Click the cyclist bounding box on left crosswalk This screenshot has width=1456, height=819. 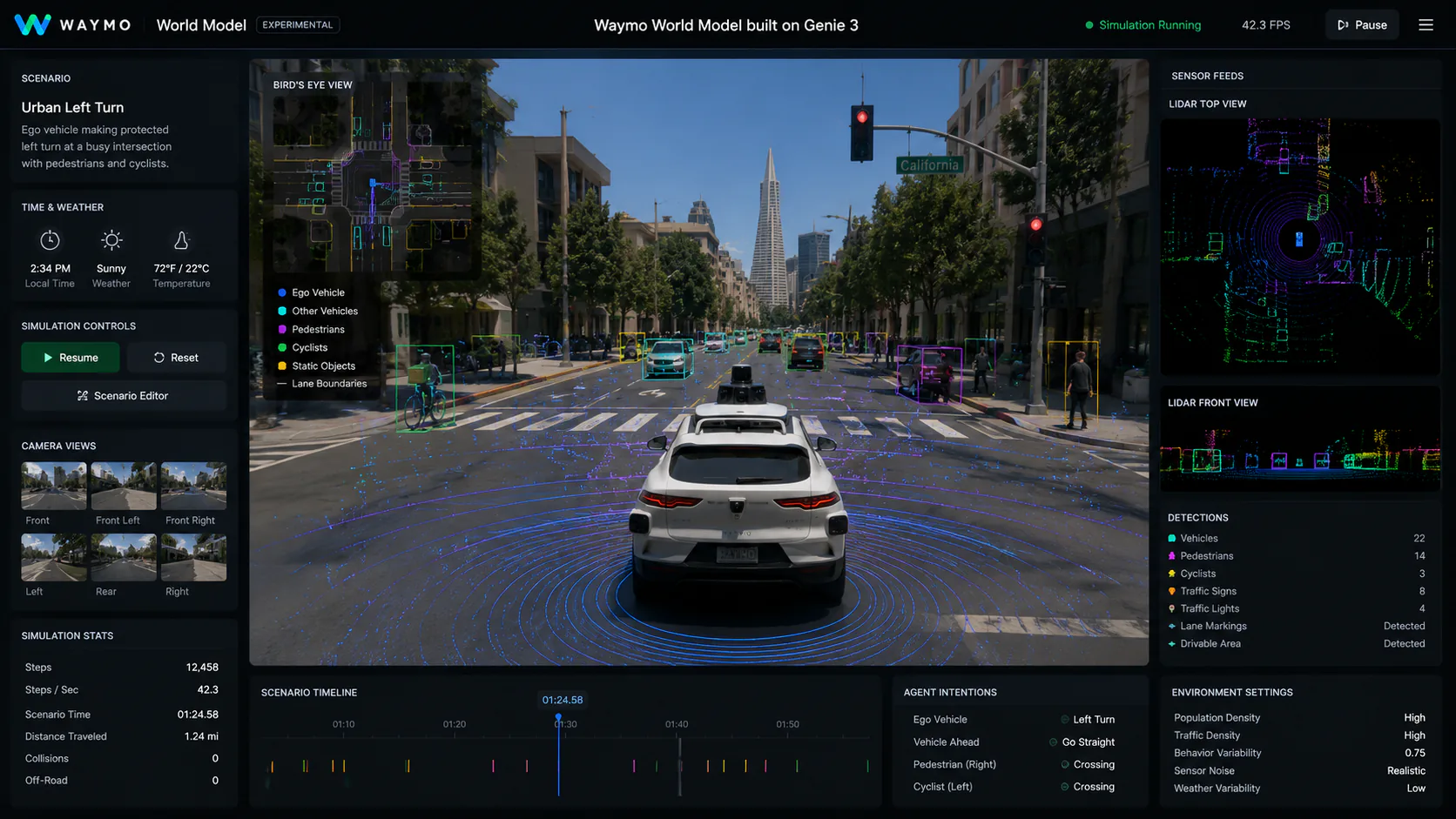pos(425,388)
